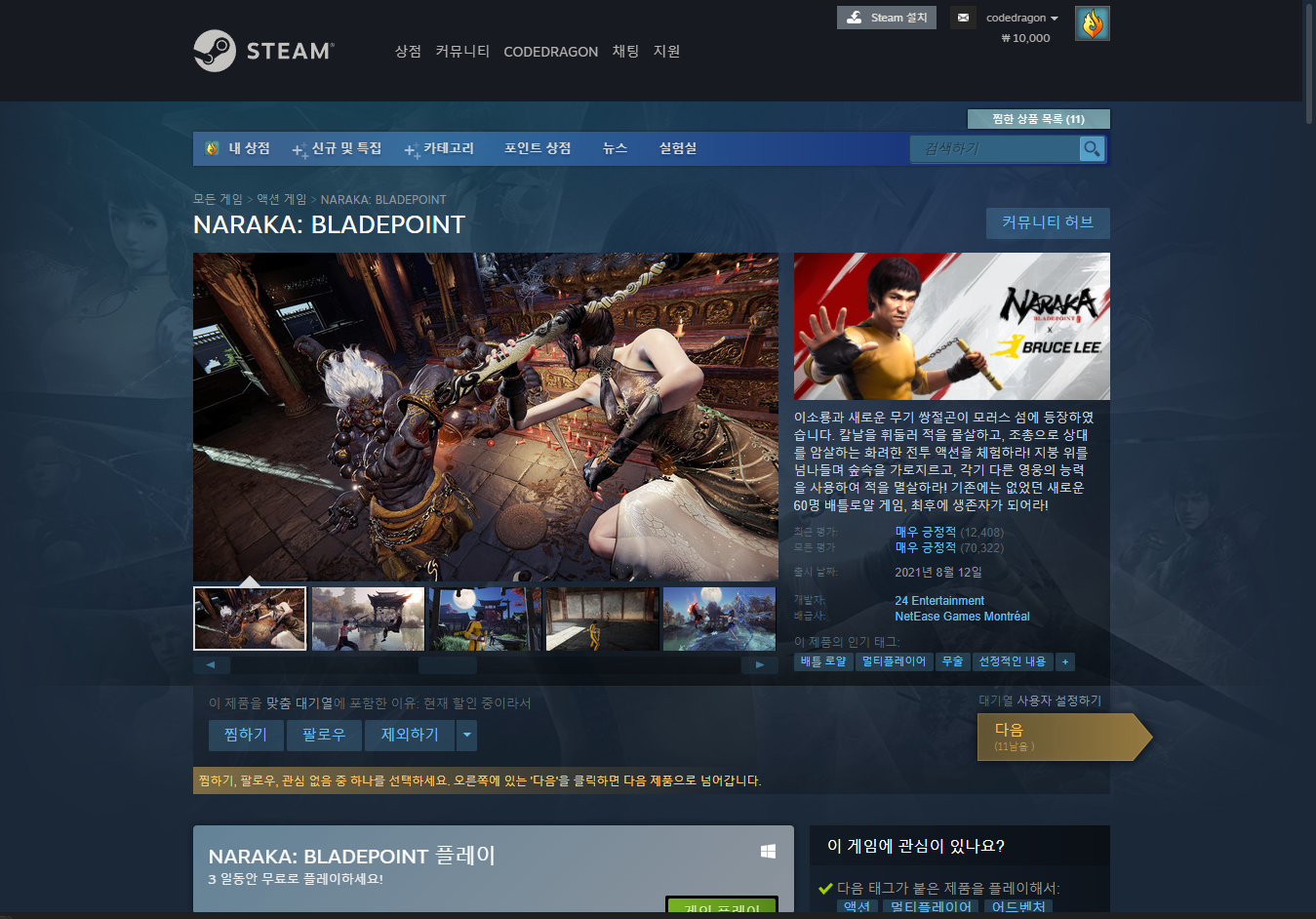Screen dimensions: 1316x919
Task: Click the 무술 tag
Action: coord(952,661)
